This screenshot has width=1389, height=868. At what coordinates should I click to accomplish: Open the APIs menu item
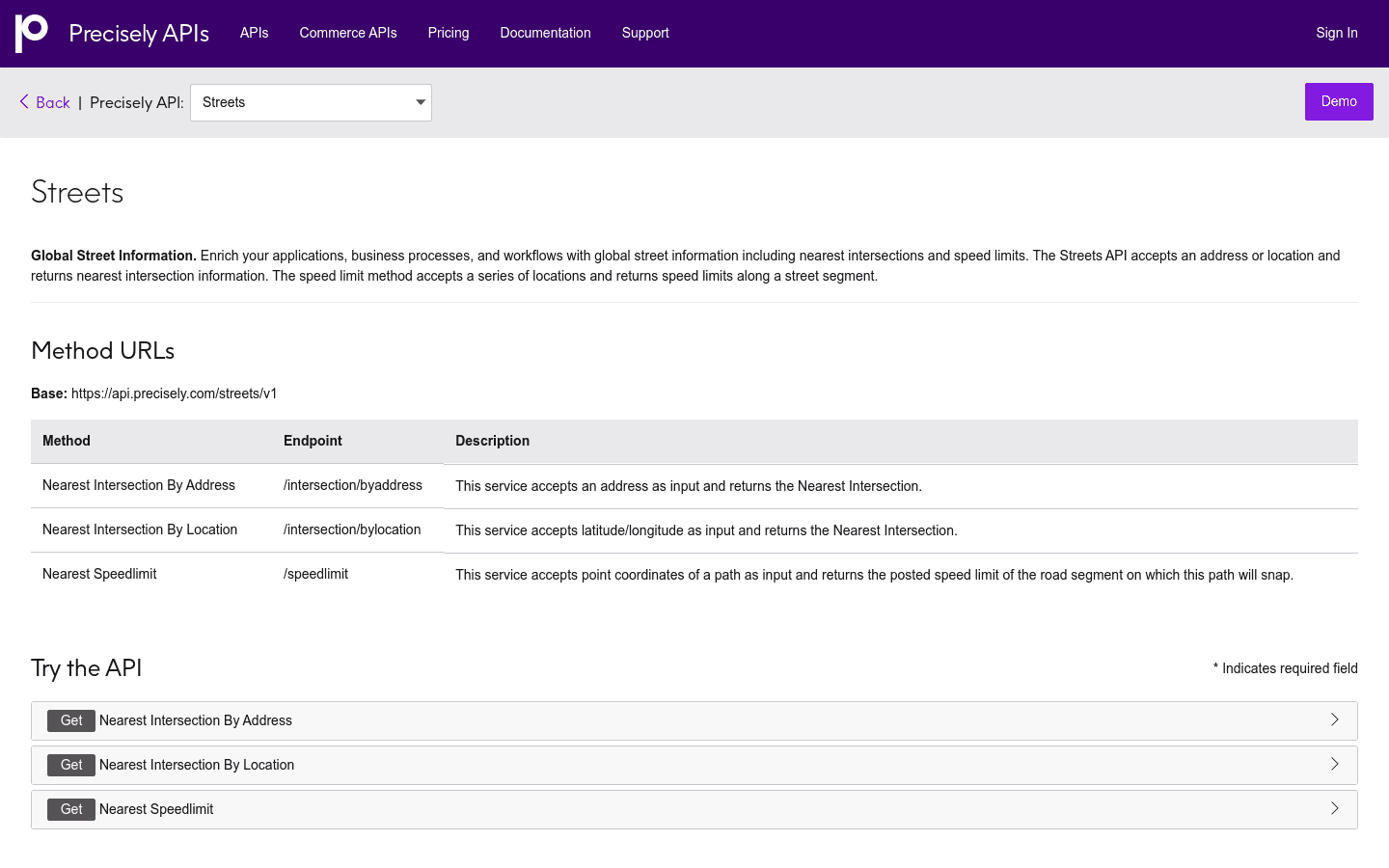click(x=255, y=33)
